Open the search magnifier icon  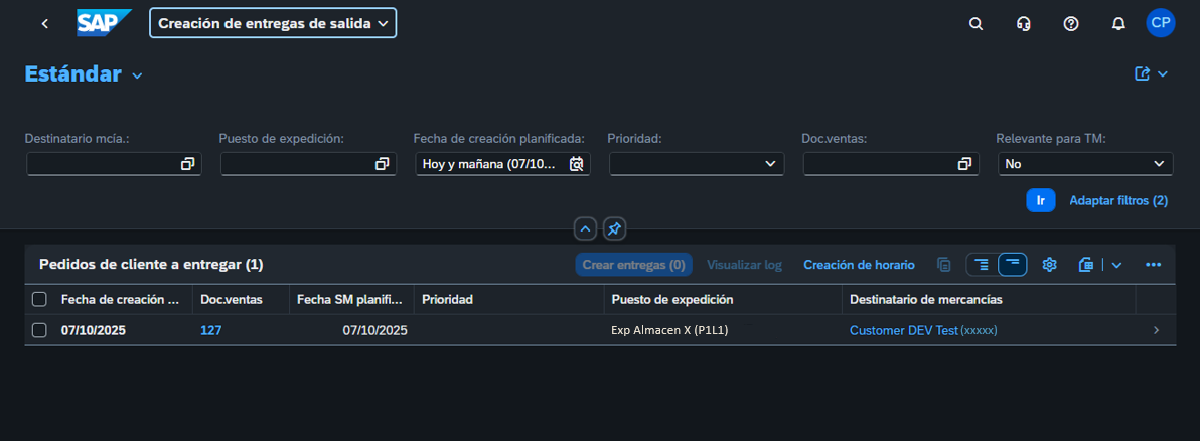click(976, 23)
